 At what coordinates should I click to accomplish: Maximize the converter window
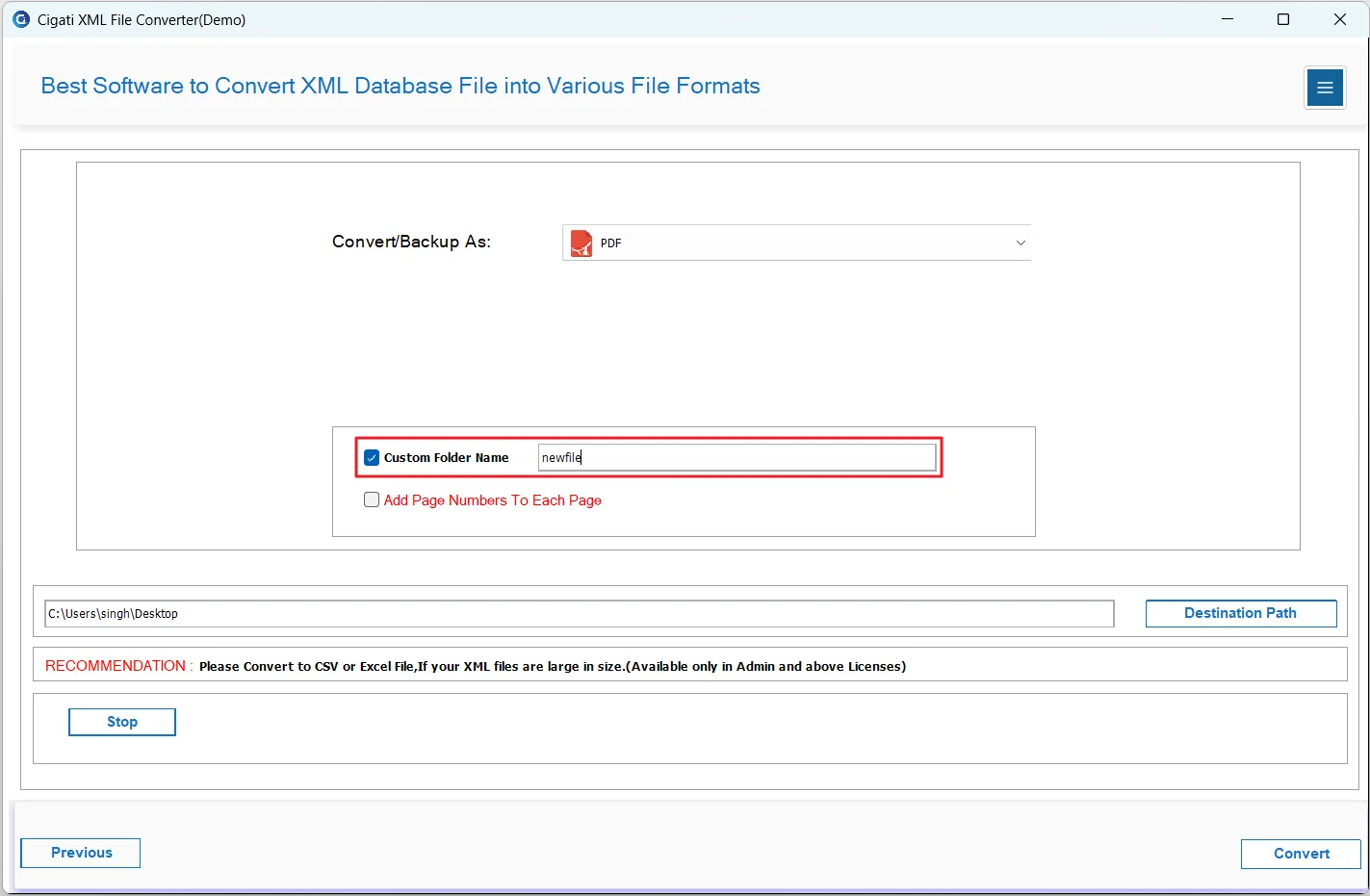1283,19
